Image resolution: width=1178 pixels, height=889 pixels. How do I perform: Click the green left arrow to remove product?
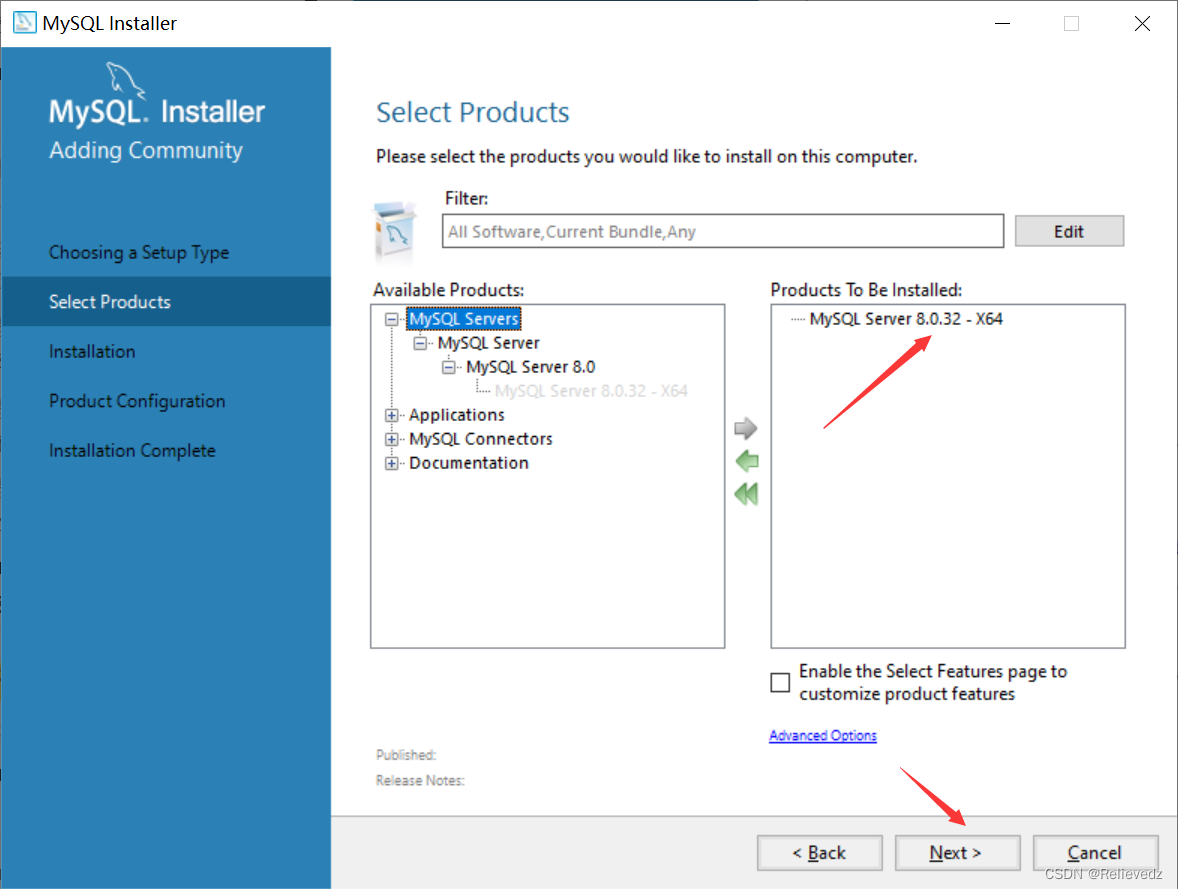tap(746, 461)
